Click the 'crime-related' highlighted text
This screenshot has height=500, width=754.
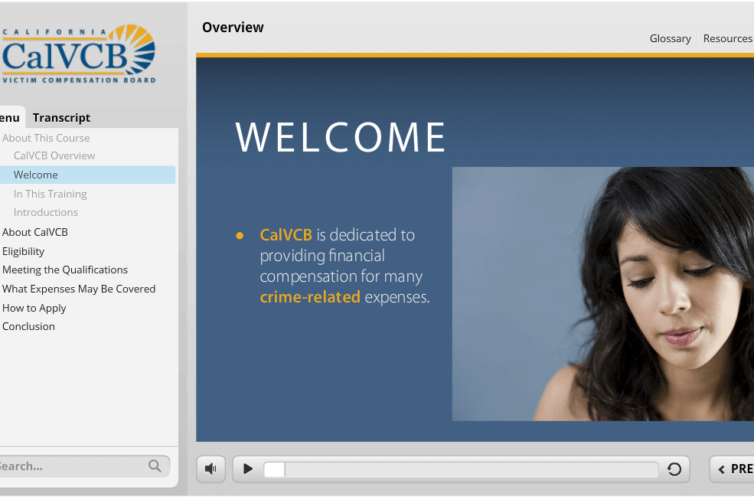[310, 297]
